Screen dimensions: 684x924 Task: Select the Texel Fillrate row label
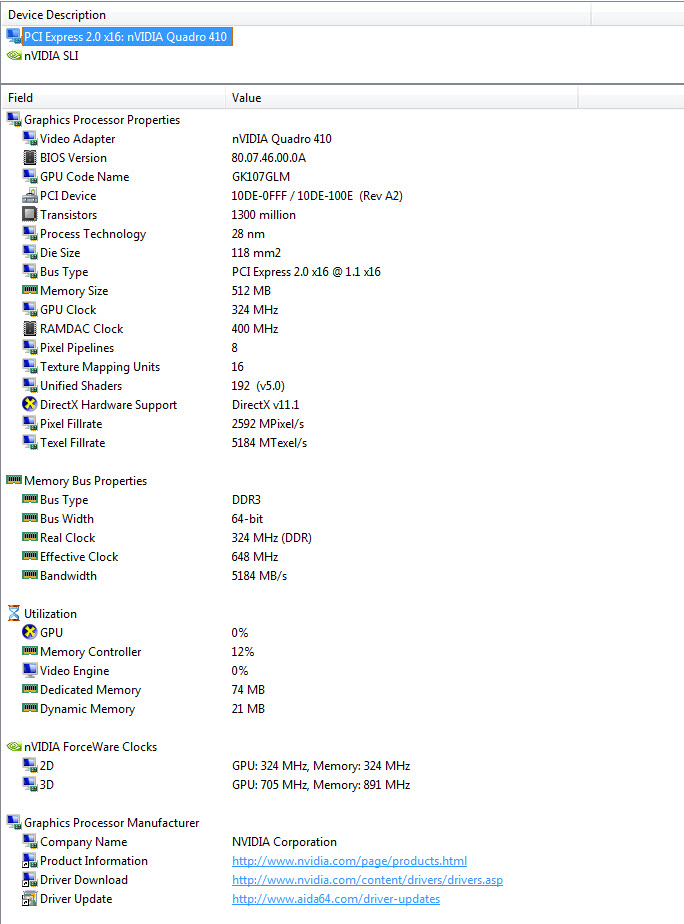click(x=72, y=443)
